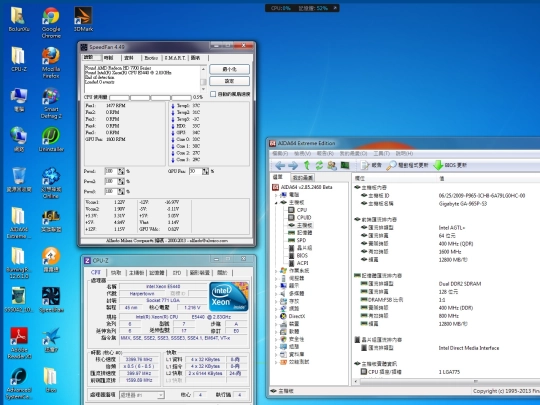Open Advanced SystemCare desktop shortcut
Screen dimensions: 540x405
point(19,383)
